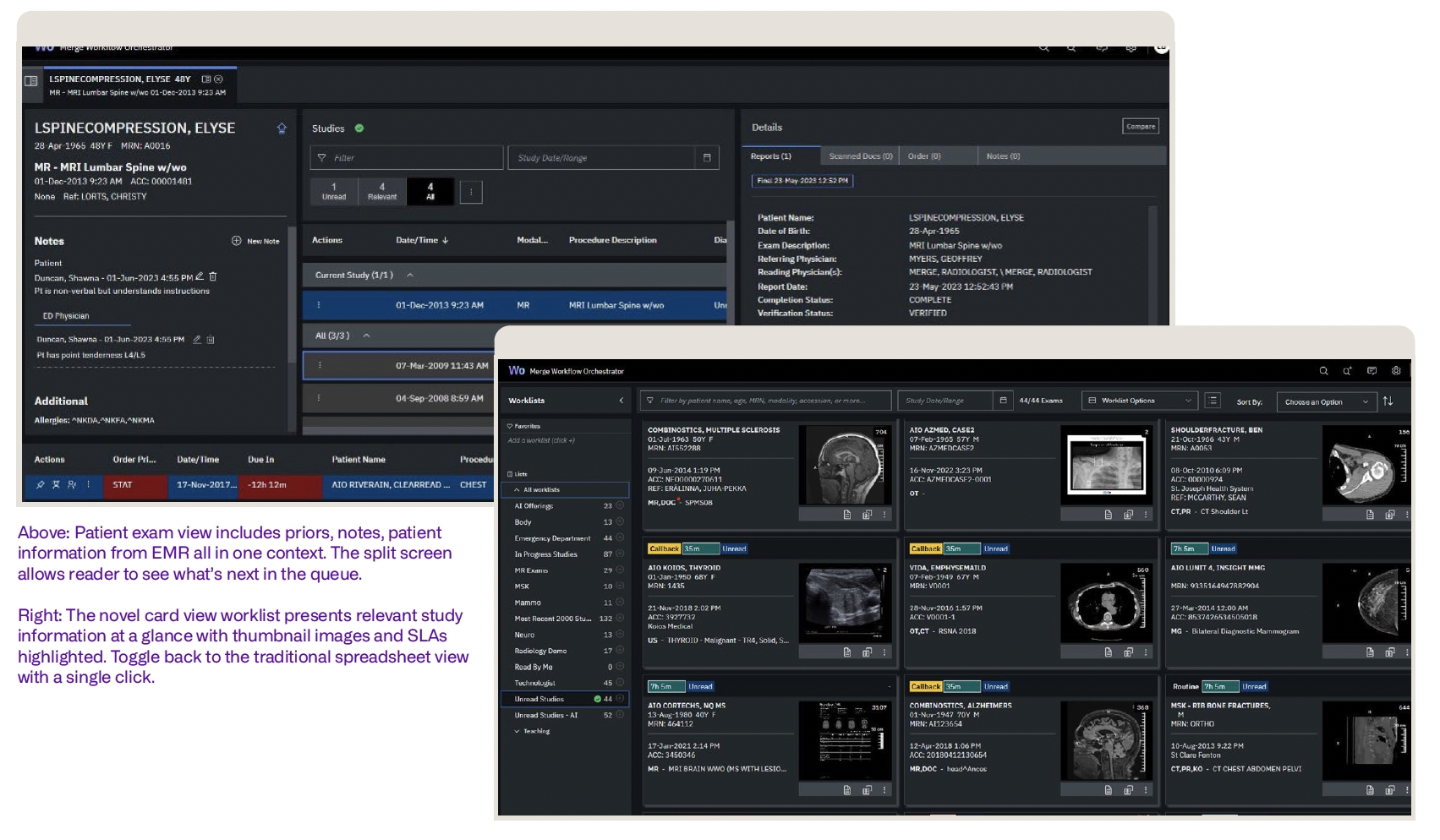
Task: Switch to the Scanned Docs (0) tab
Action: (860, 156)
